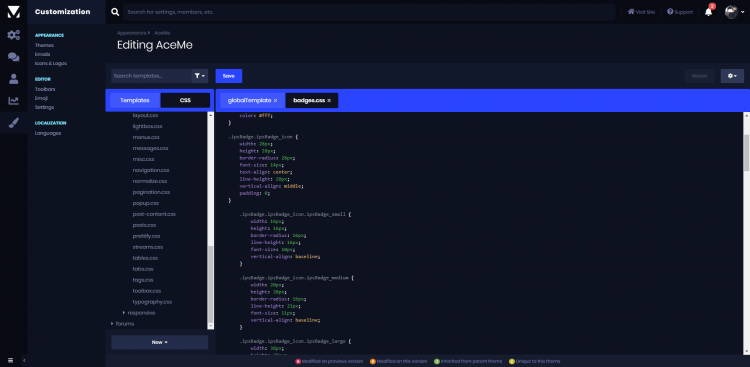Open popup.css file
This screenshot has height=367, width=750.
145,203
